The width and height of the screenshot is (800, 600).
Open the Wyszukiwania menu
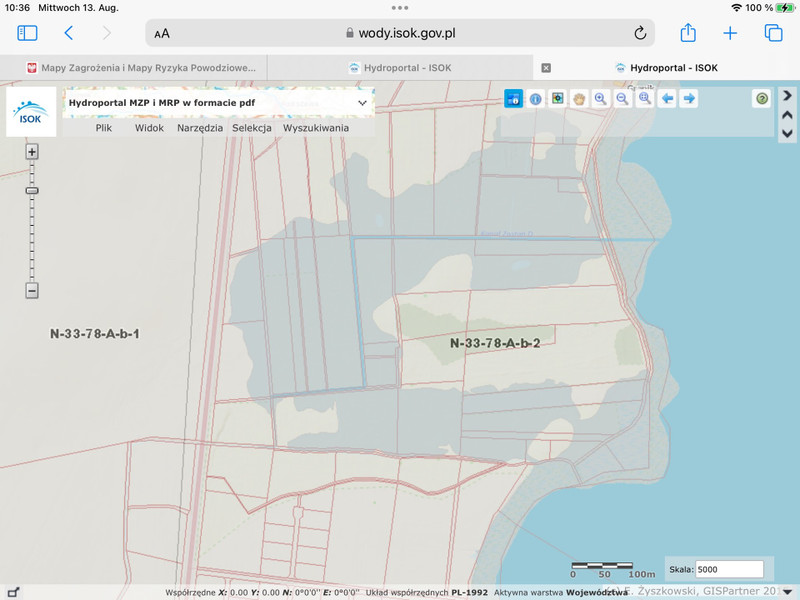tap(316, 128)
